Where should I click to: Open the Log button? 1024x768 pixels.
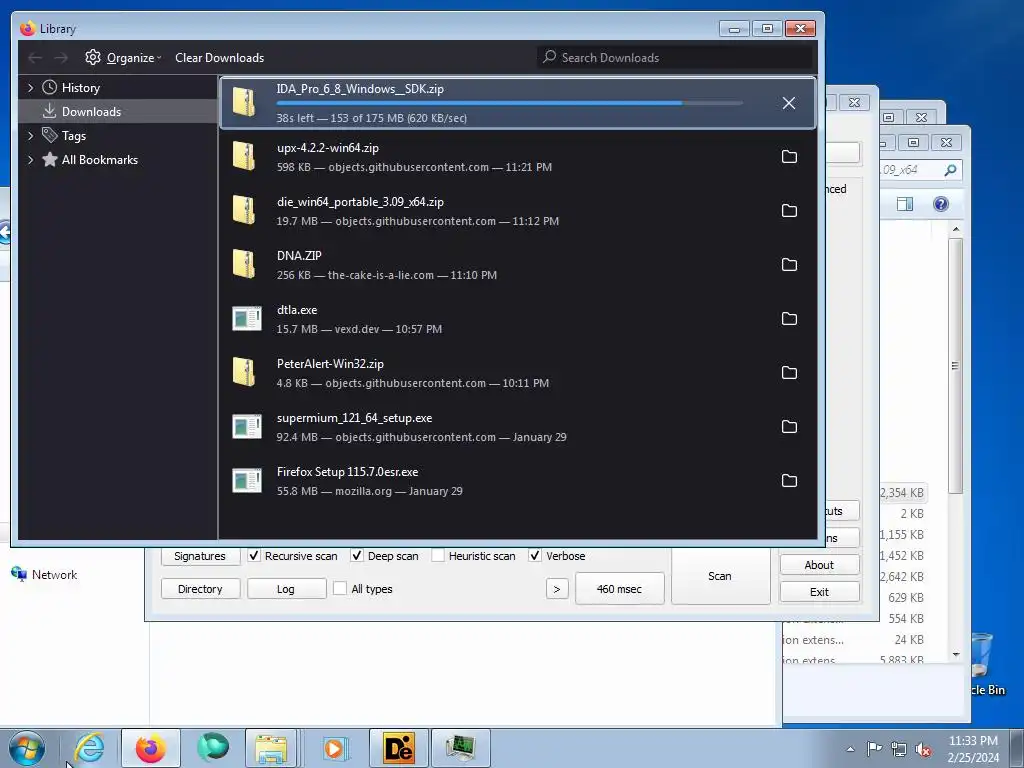coord(286,589)
